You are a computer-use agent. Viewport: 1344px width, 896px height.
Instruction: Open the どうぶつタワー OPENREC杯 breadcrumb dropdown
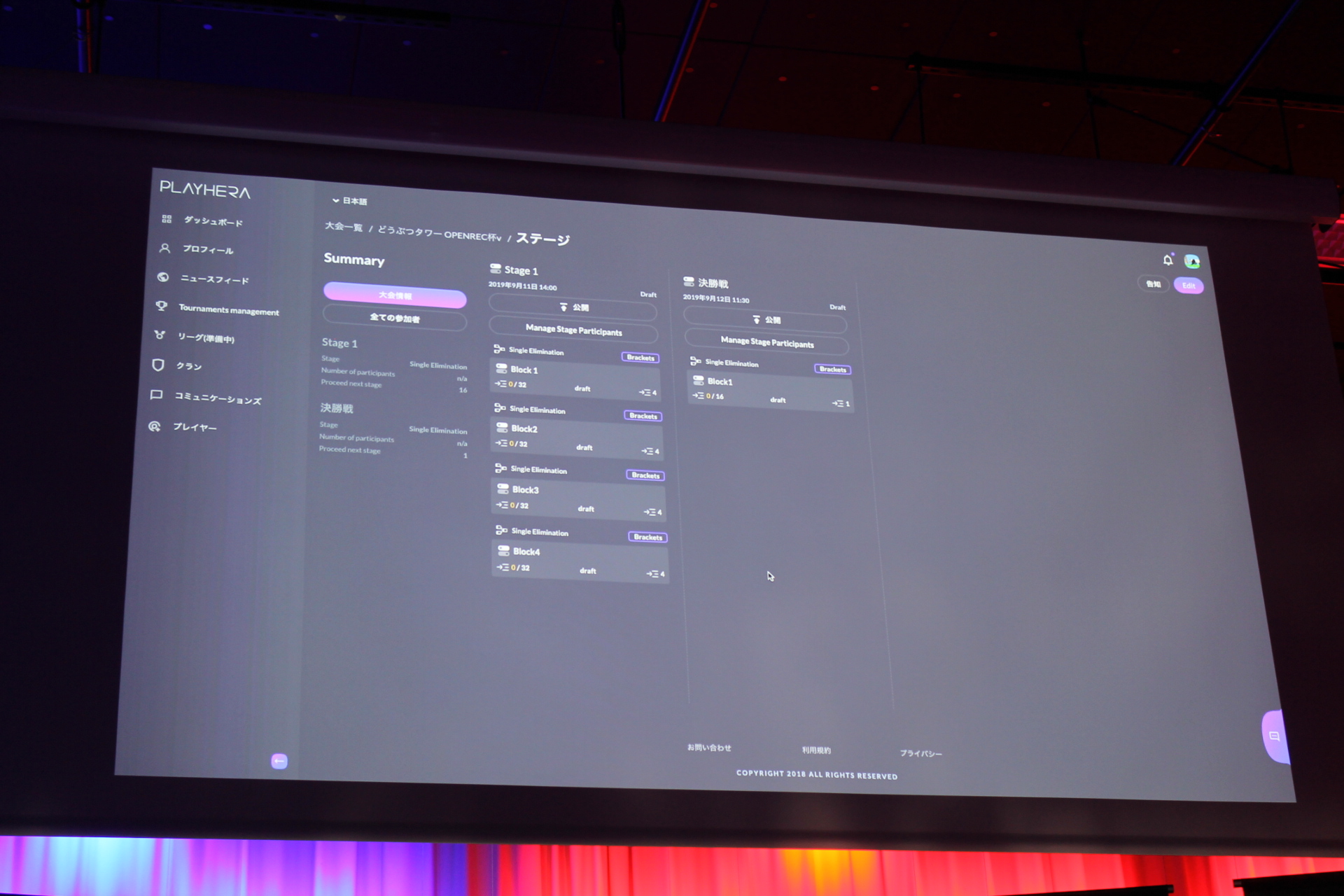click(x=440, y=233)
